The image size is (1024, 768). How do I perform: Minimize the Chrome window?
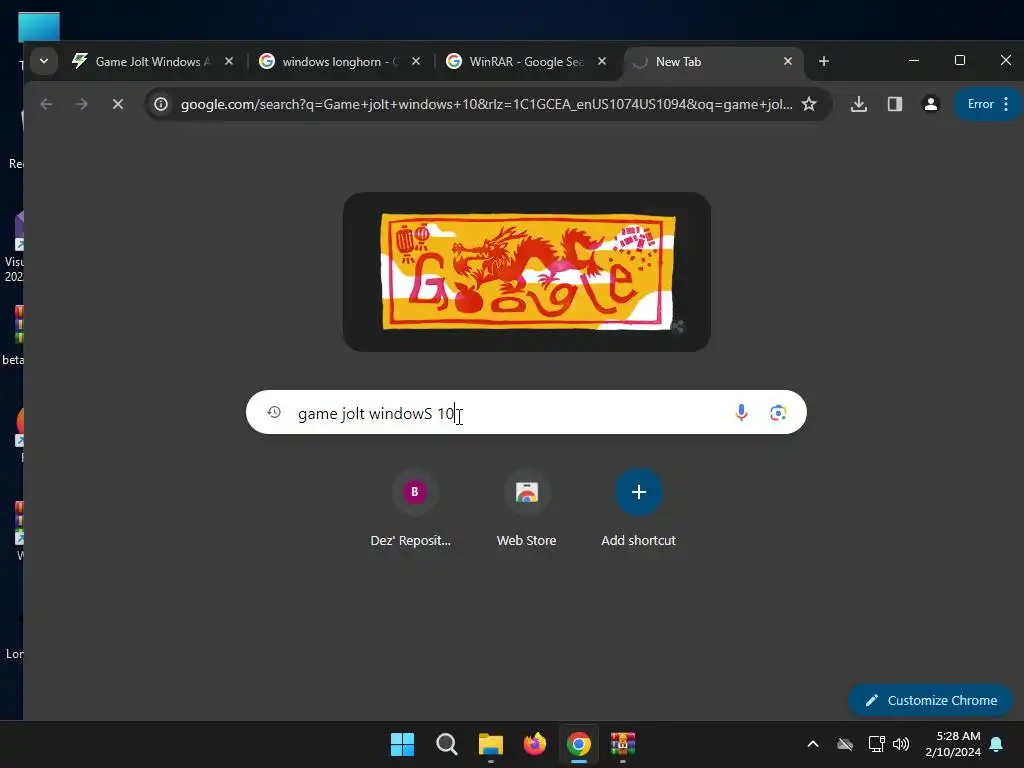click(914, 61)
